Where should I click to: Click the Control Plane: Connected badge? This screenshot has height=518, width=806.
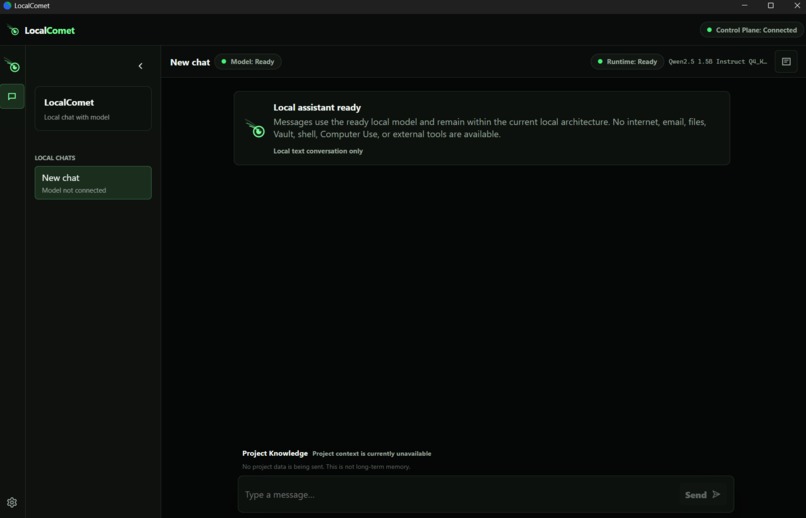pos(752,30)
